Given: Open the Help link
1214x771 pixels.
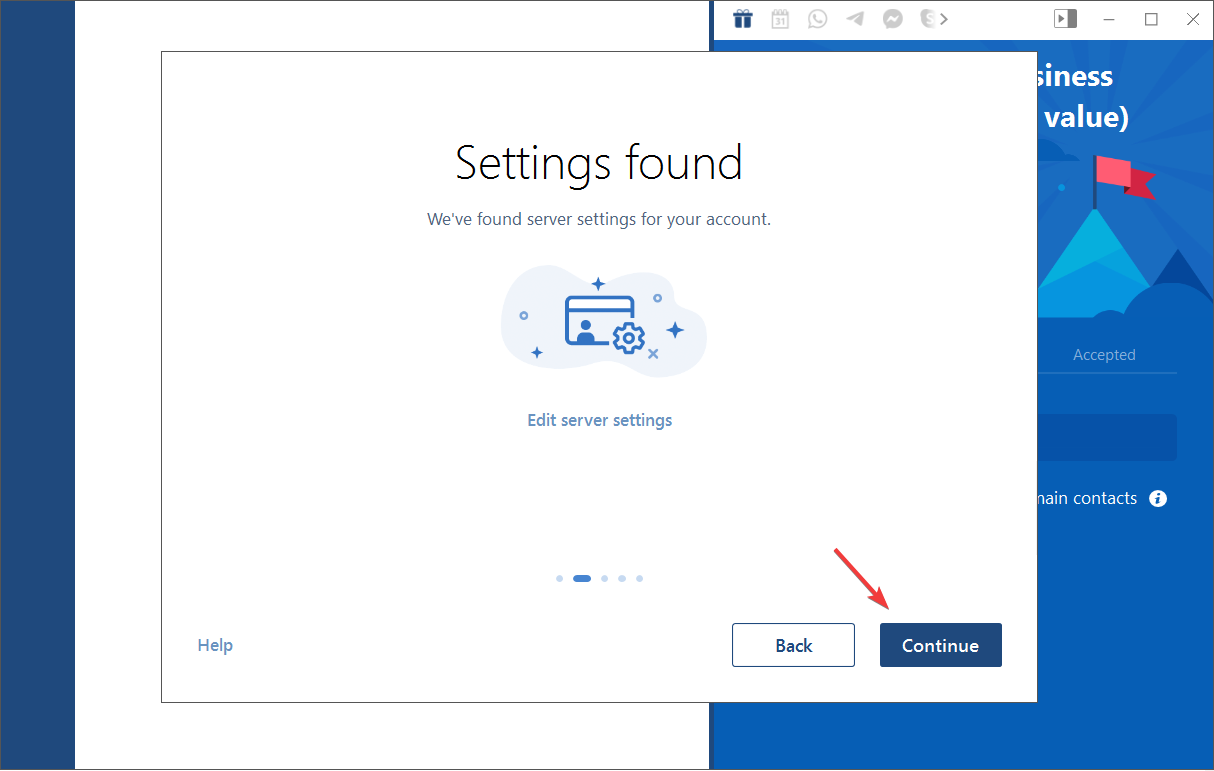Looking at the screenshot, I should 215,645.
